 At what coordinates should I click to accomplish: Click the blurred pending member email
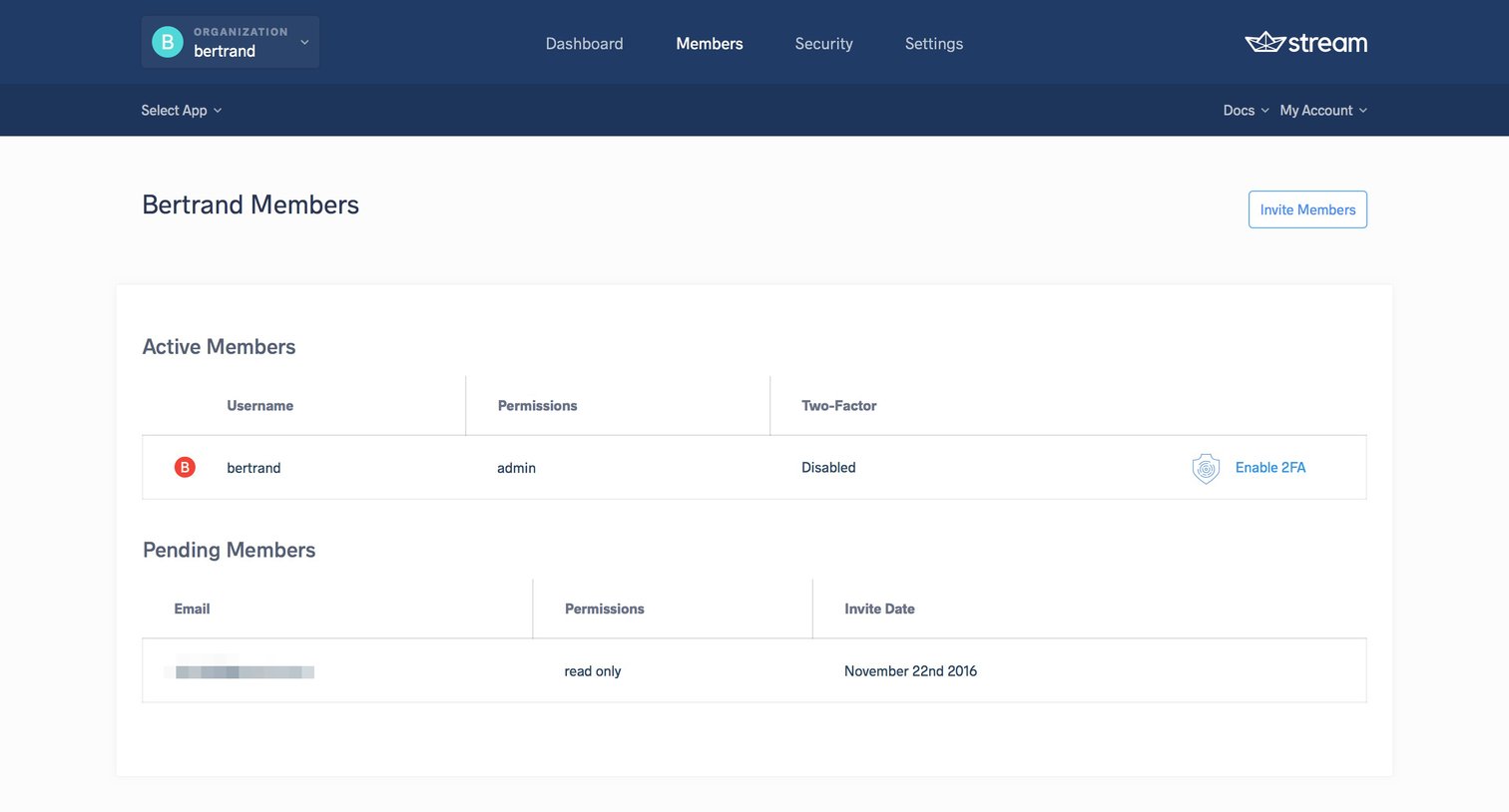click(245, 672)
